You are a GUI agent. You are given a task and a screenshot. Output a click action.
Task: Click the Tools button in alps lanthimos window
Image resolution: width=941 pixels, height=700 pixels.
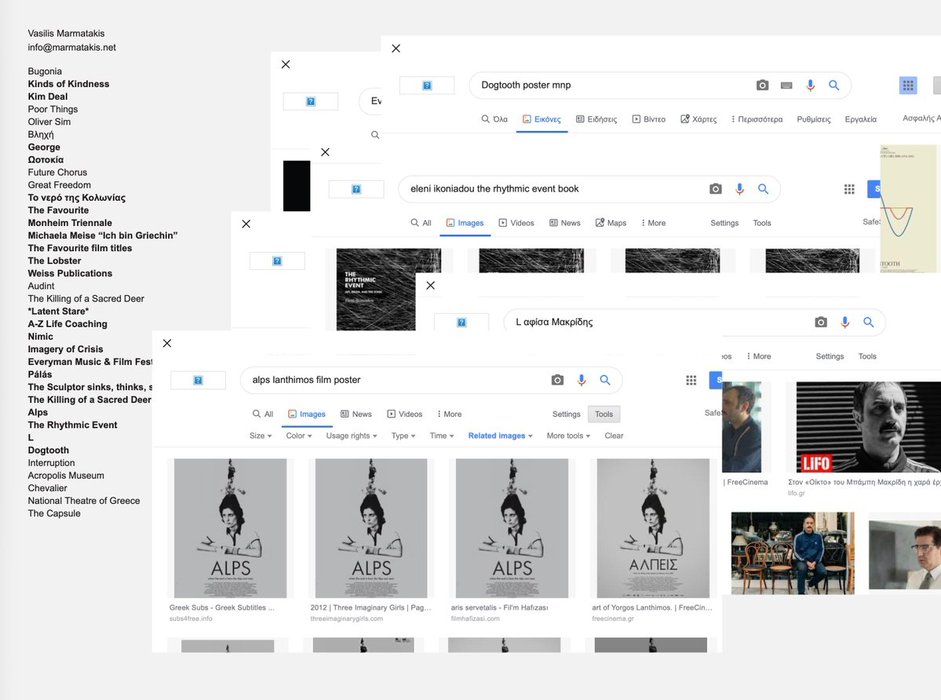click(604, 414)
